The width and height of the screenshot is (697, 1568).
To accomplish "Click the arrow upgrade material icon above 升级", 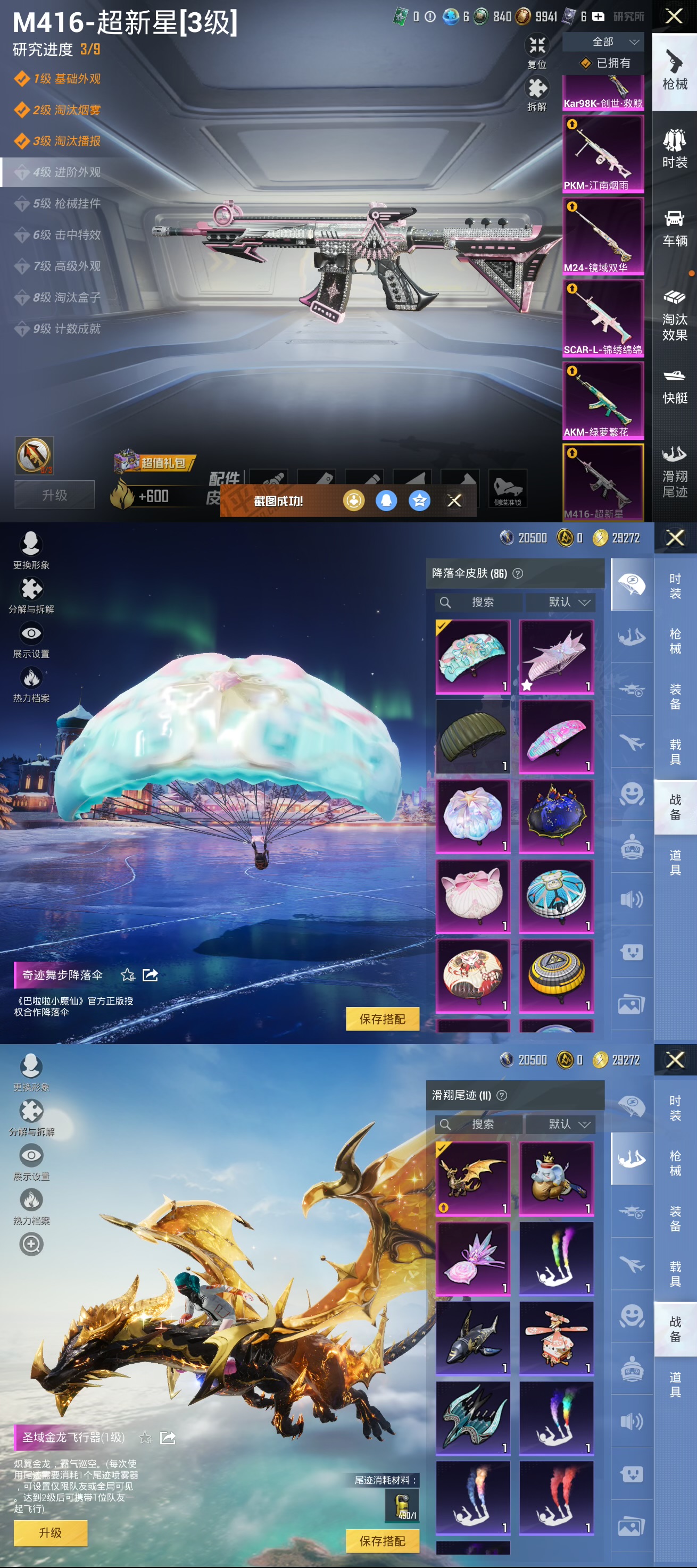I will coord(34,455).
